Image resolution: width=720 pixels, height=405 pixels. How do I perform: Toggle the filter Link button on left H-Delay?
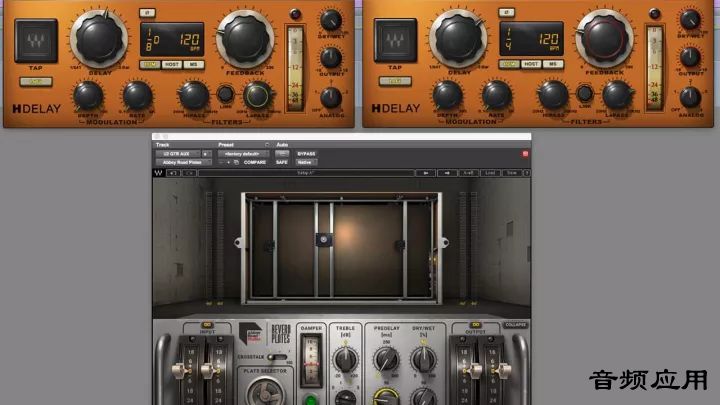pos(225,94)
